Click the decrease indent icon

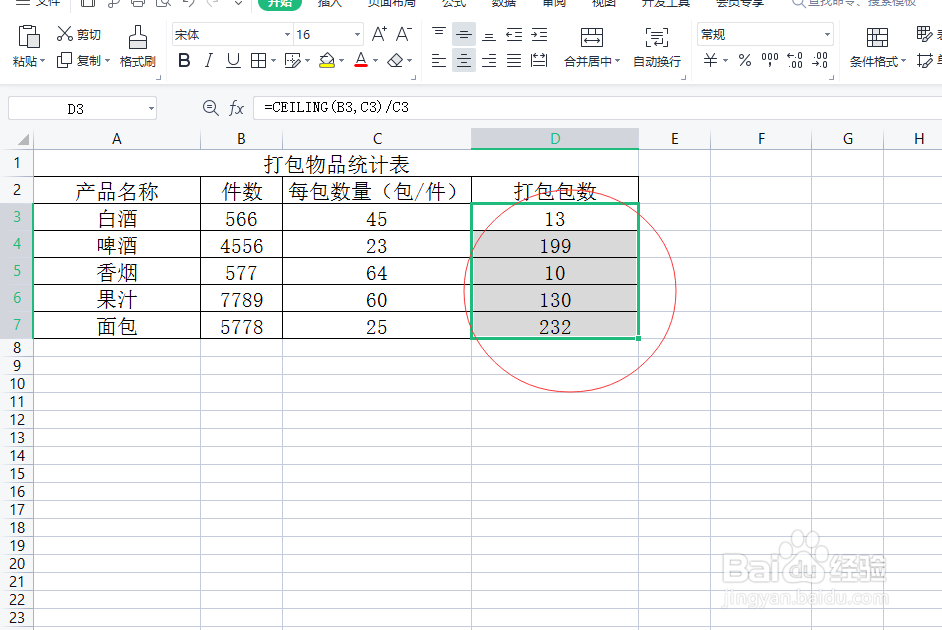[x=514, y=34]
